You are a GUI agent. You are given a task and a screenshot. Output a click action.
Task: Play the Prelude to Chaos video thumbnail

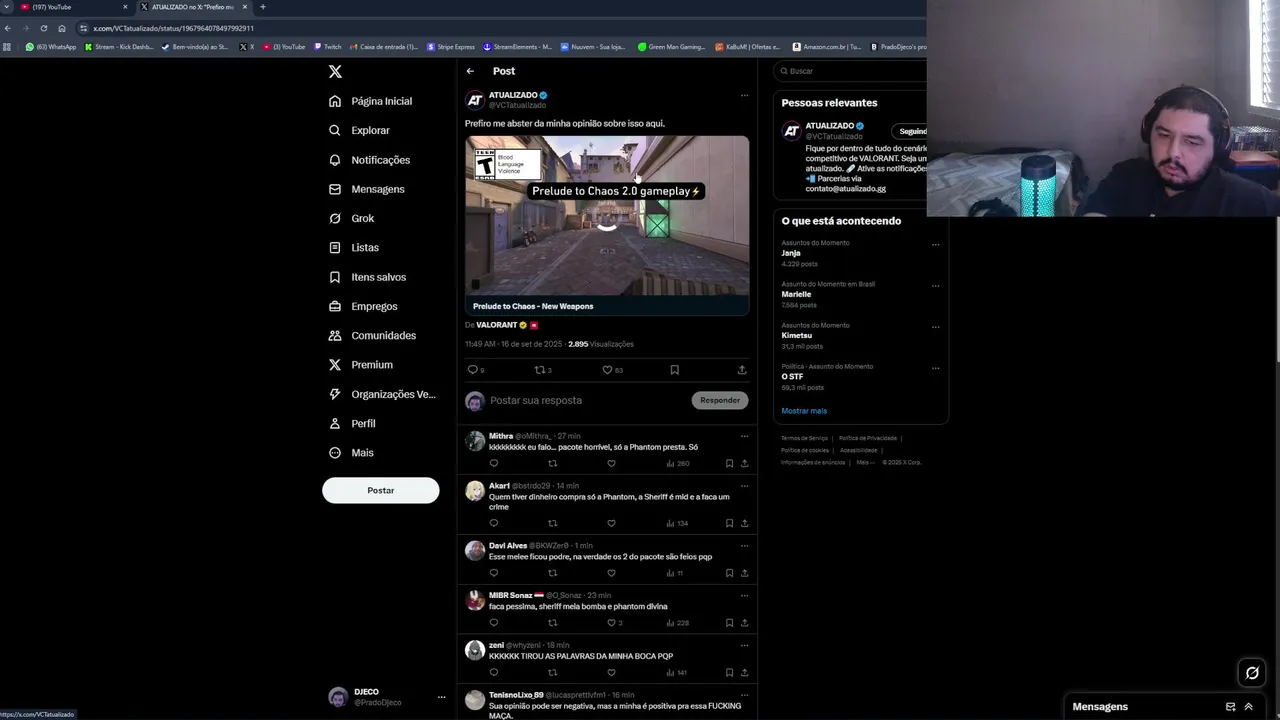point(607,226)
